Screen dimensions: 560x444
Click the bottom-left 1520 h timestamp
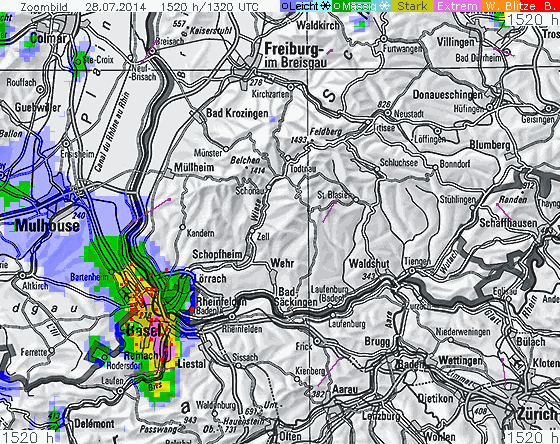28,437
